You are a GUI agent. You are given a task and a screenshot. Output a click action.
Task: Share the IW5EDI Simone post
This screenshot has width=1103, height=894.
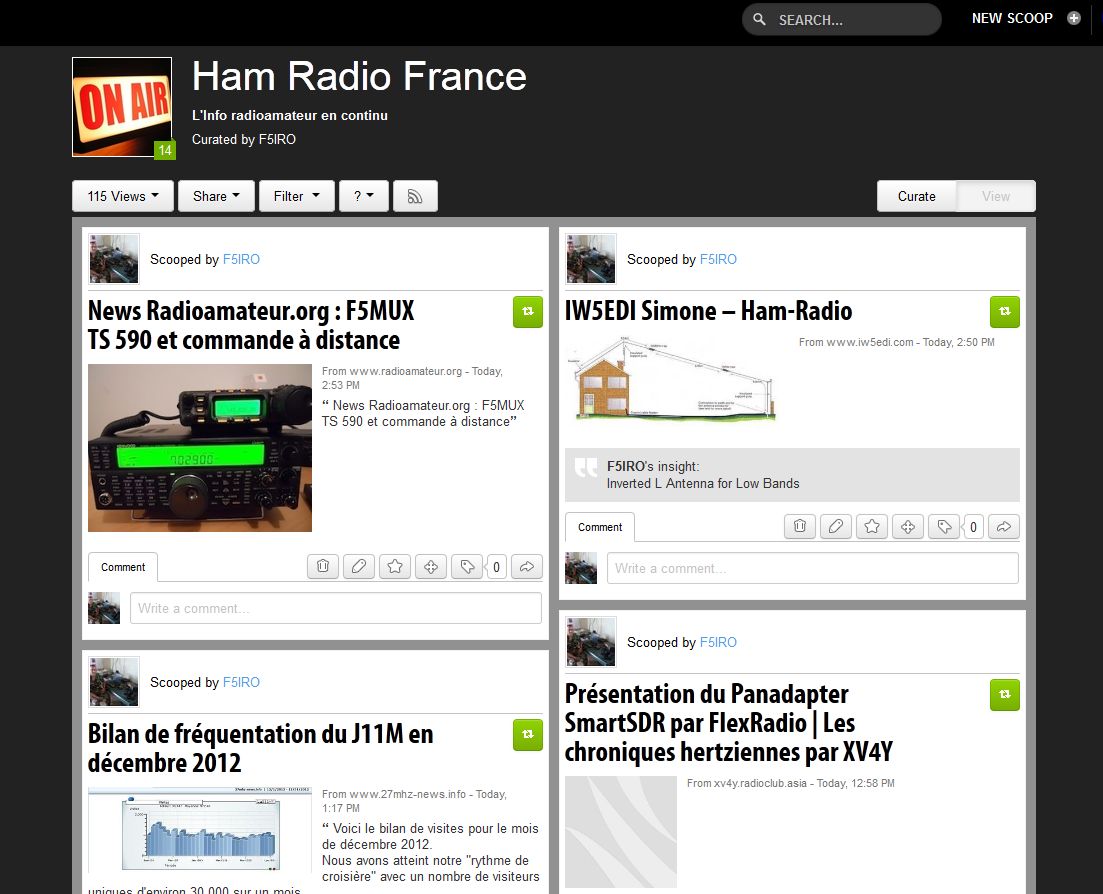pos(1004,527)
